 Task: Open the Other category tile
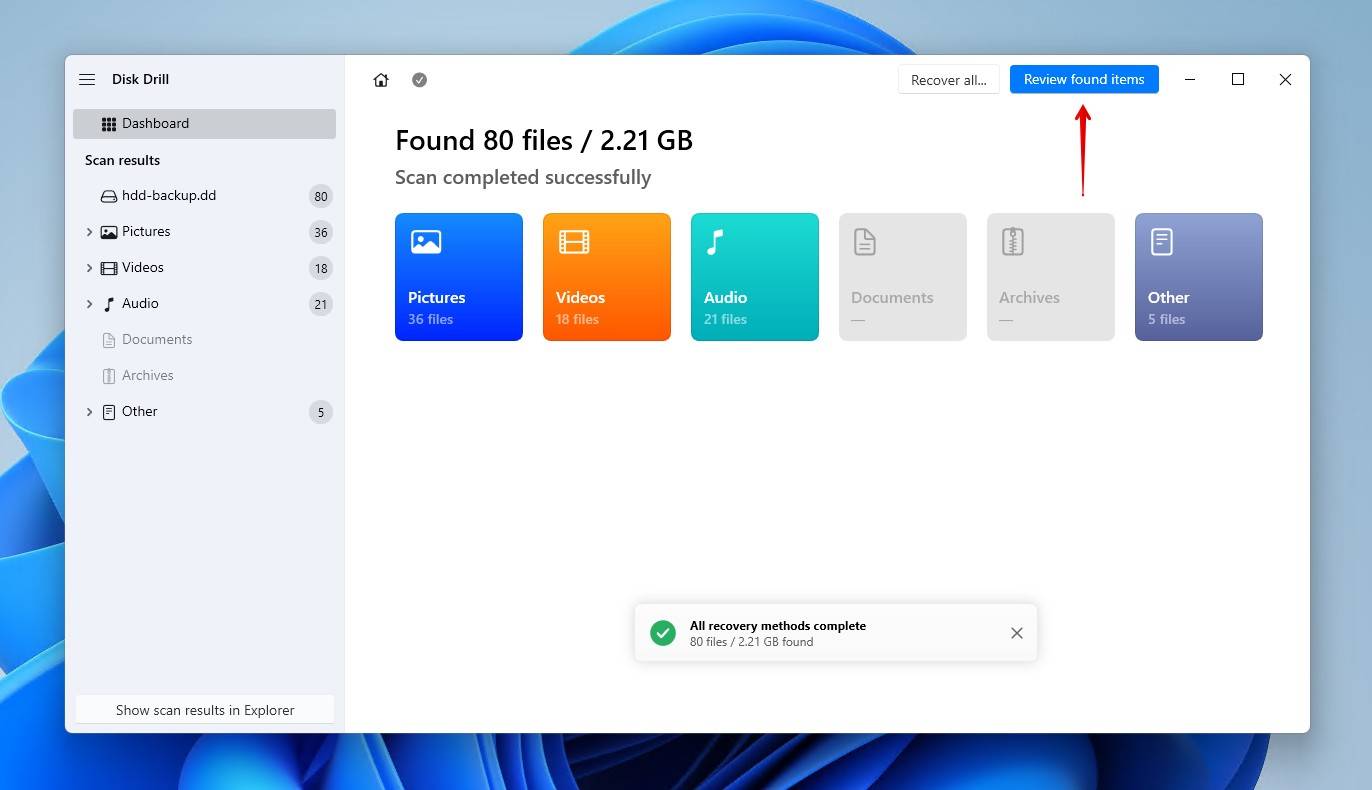(1198, 277)
